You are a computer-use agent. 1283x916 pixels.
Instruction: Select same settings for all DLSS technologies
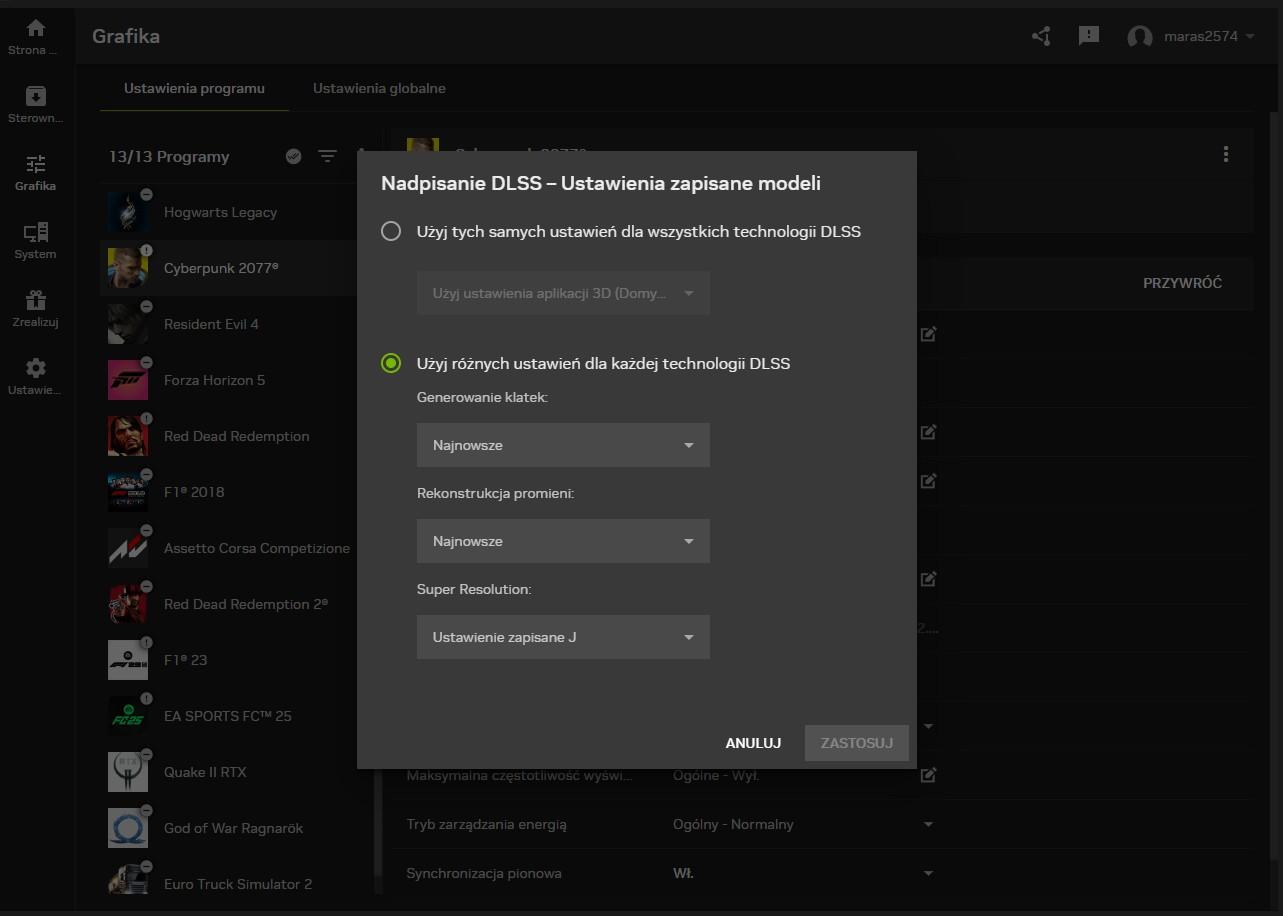pyautogui.click(x=391, y=232)
